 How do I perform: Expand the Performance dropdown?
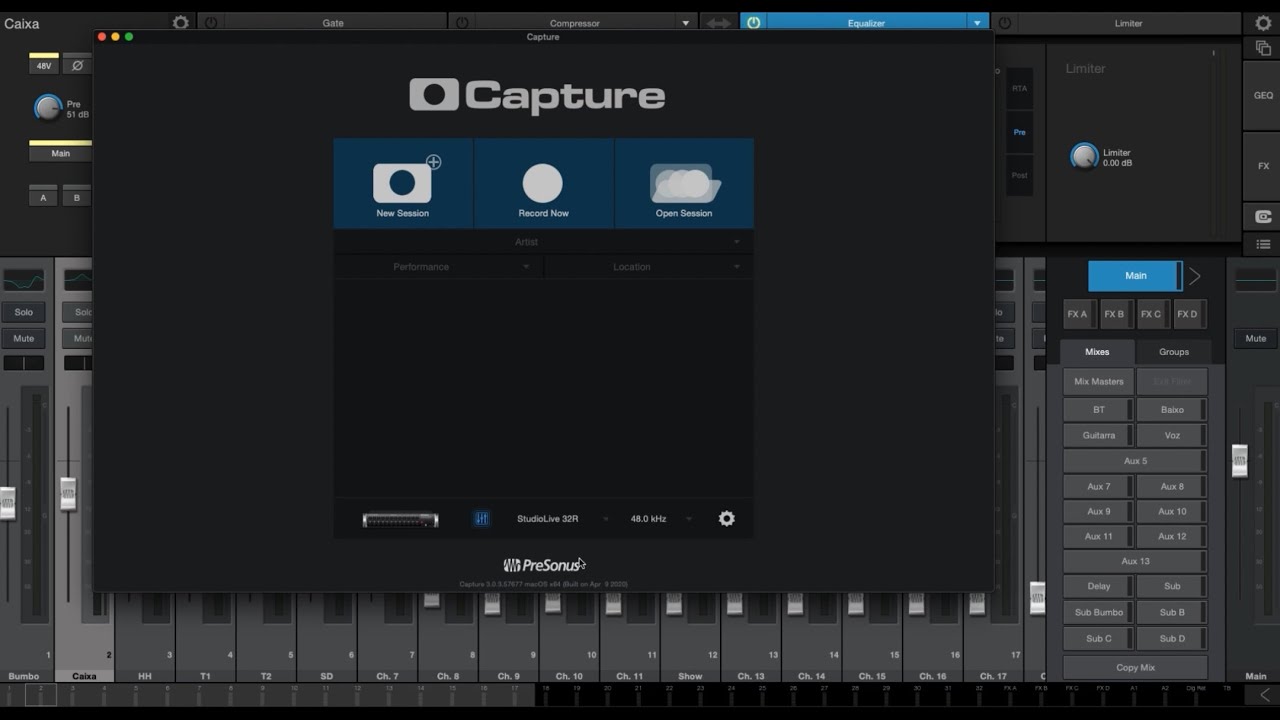(x=526, y=267)
